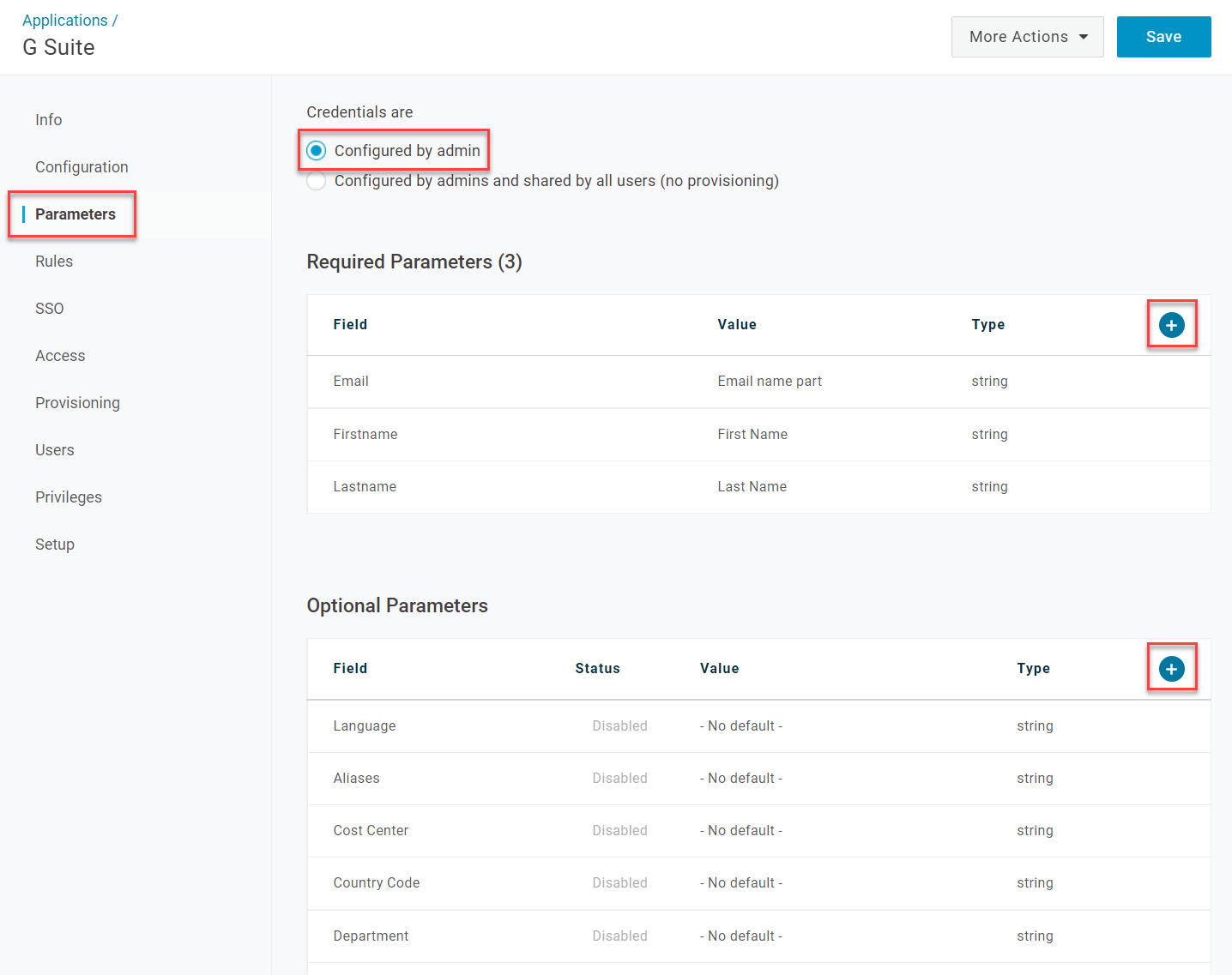1232x975 pixels.
Task: Open the Firstname parameter row
Action: click(x=758, y=435)
